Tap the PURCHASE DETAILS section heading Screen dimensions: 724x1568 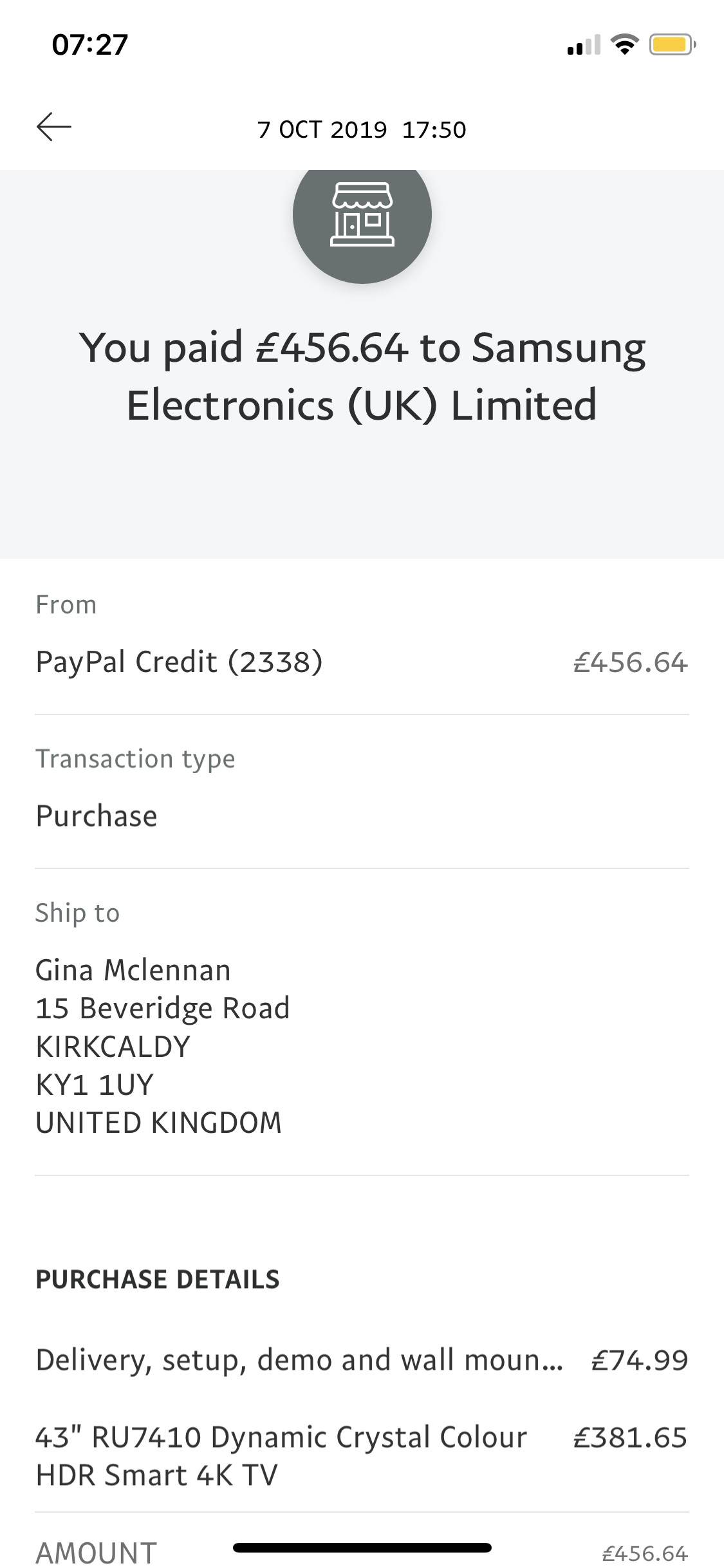(158, 1280)
